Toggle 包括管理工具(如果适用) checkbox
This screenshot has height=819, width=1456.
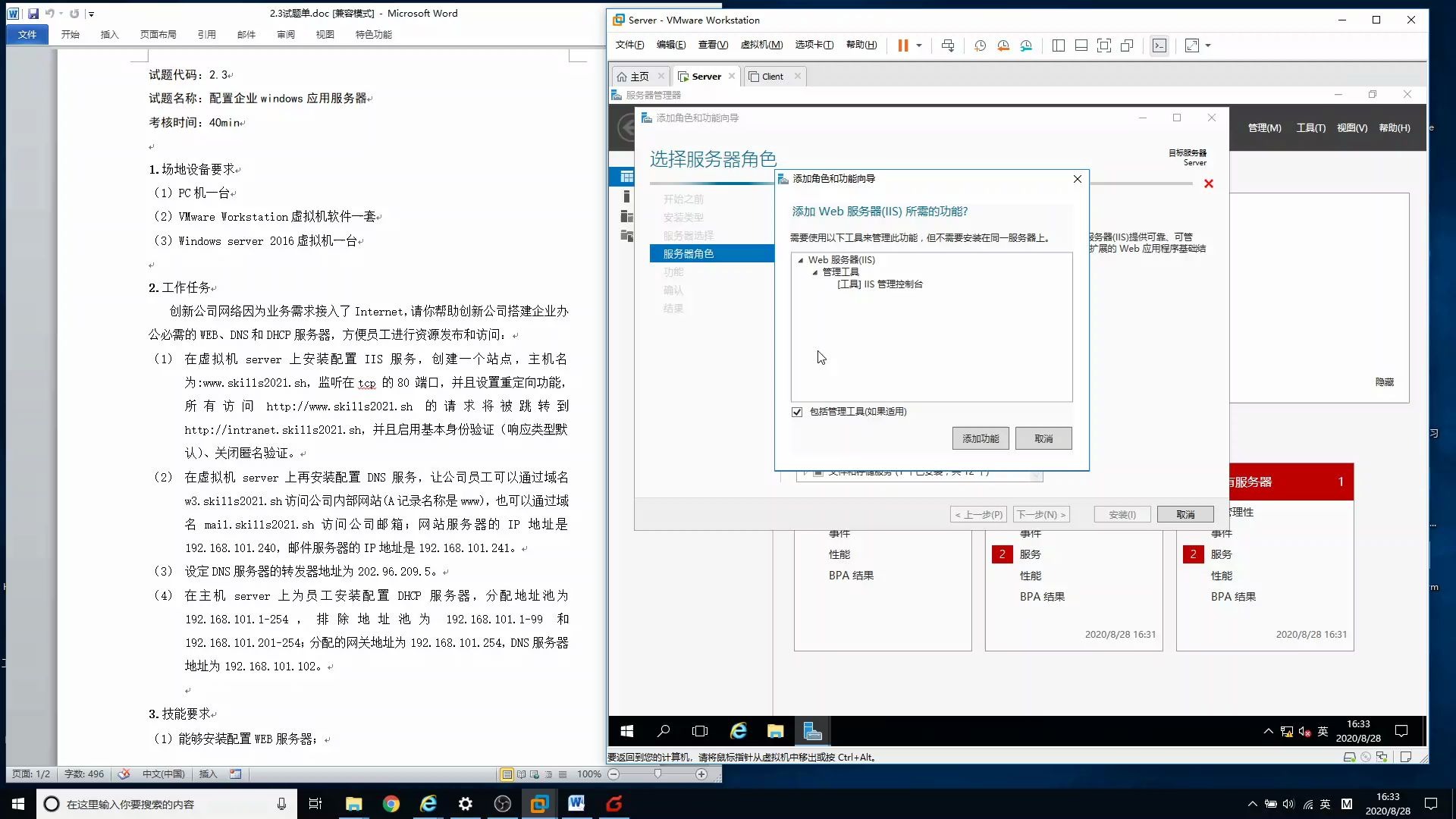pyautogui.click(x=797, y=412)
